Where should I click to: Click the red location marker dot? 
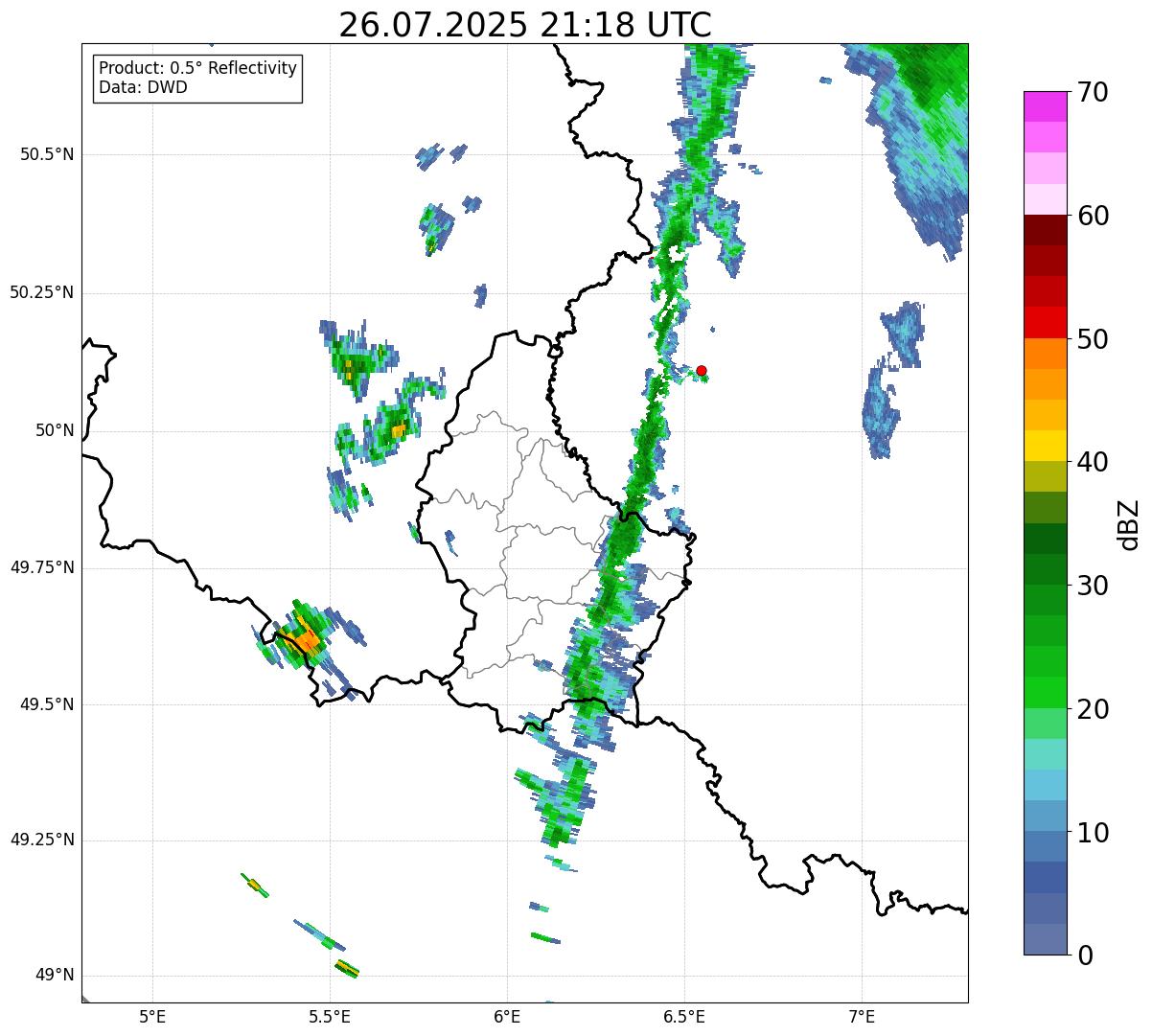(702, 370)
